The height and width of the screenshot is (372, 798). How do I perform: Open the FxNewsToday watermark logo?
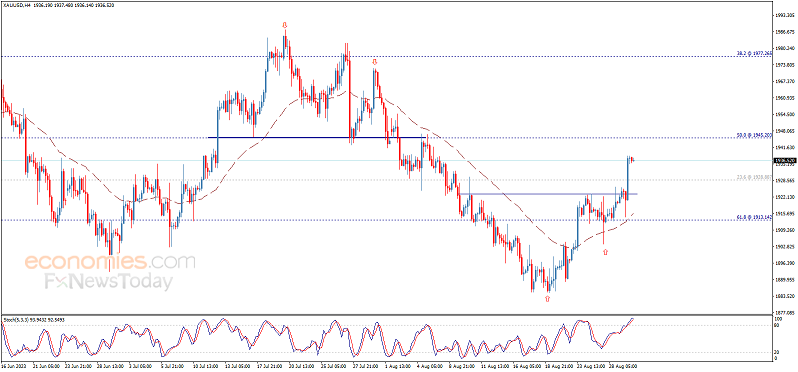[x=108, y=281]
